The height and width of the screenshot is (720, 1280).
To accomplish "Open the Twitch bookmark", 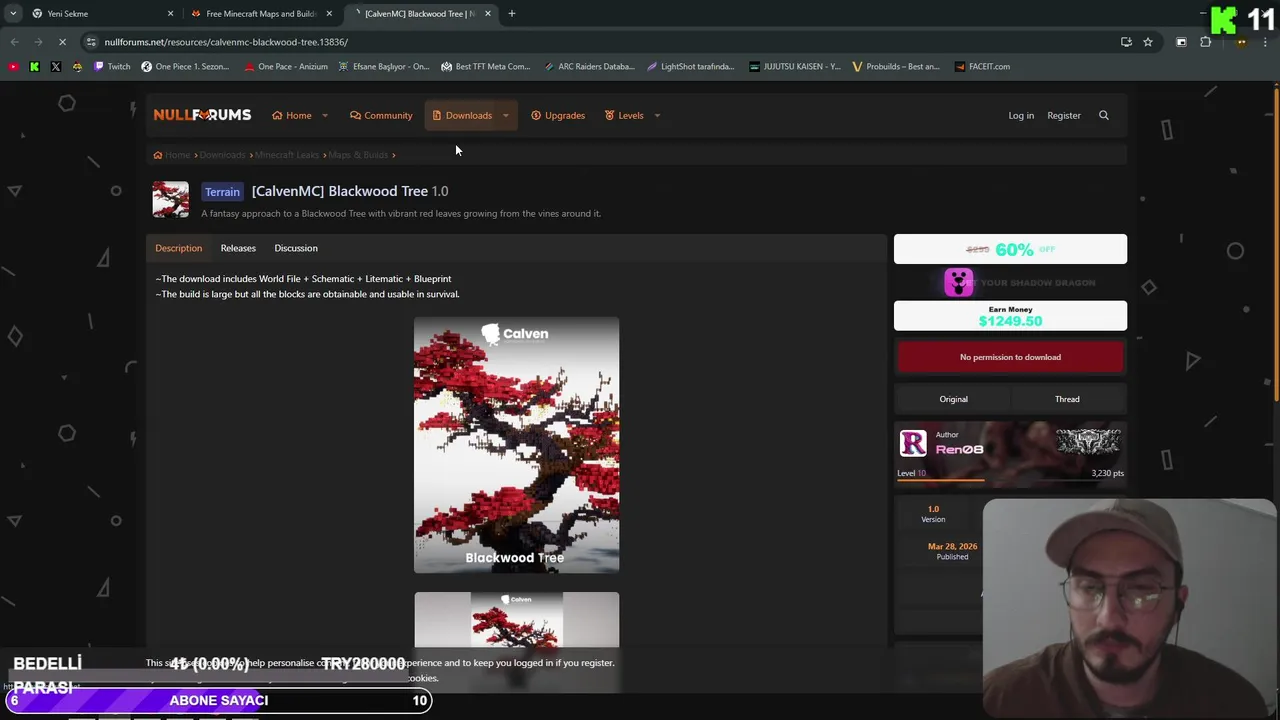I will (x=112, y=67).
